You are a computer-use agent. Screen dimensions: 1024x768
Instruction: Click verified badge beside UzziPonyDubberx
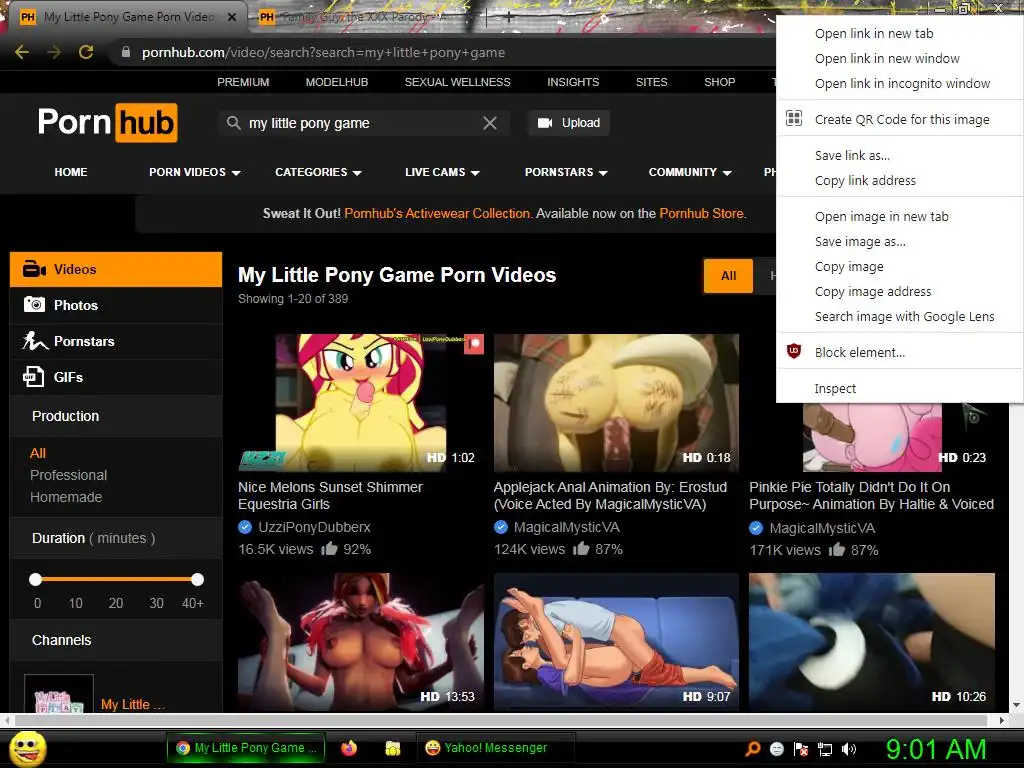(x=245, y=527)
